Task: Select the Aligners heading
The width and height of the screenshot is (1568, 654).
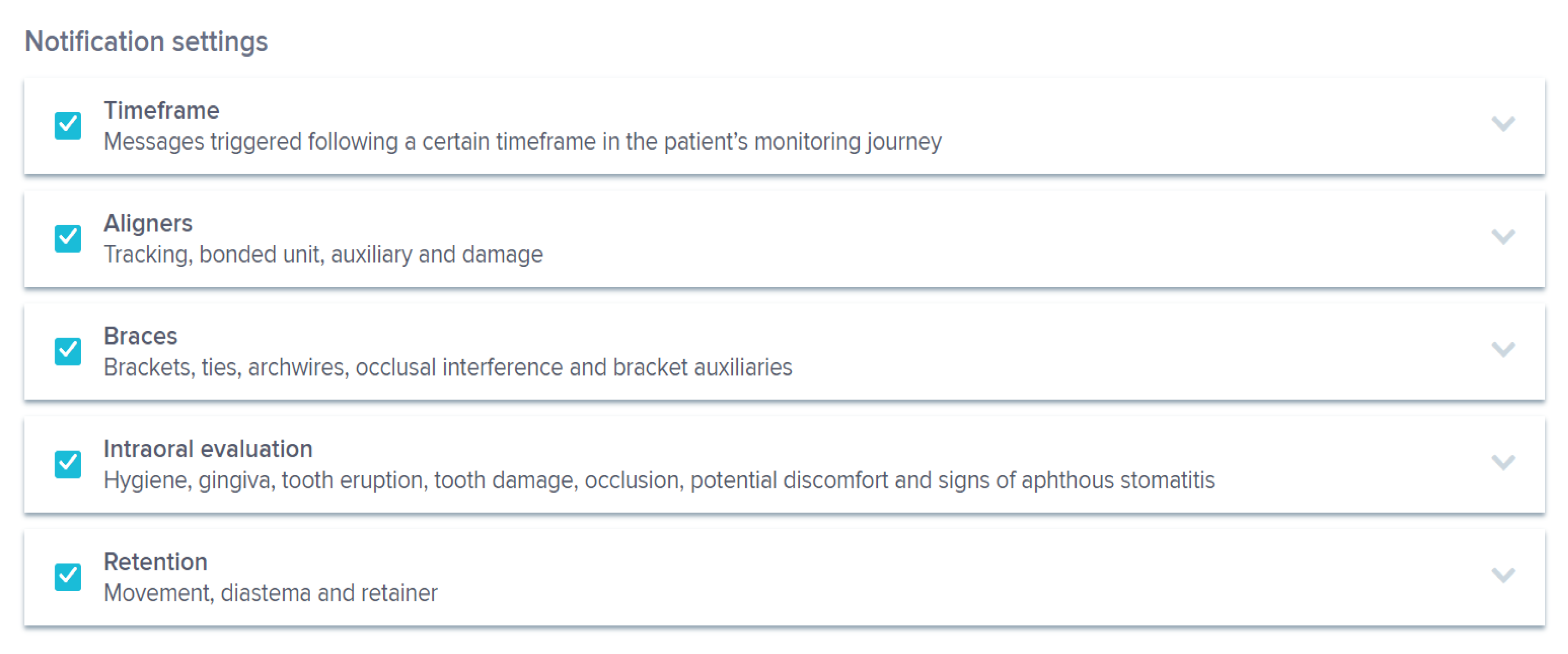Action: 148,224
